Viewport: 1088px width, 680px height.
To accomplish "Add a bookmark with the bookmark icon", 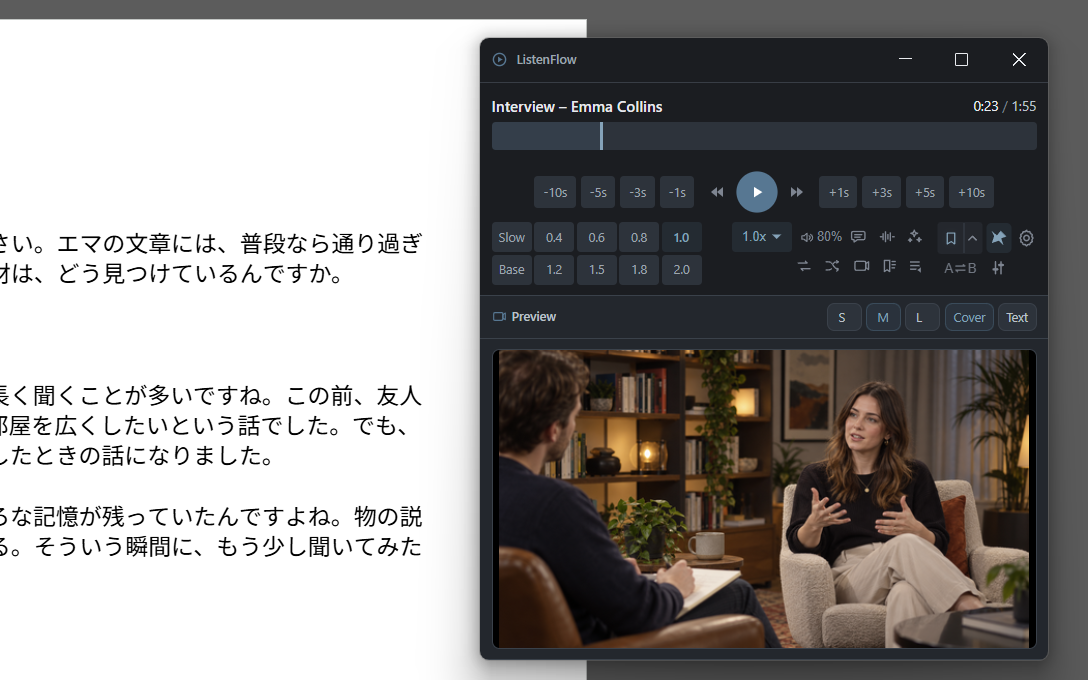I will (x=951, y=238).
